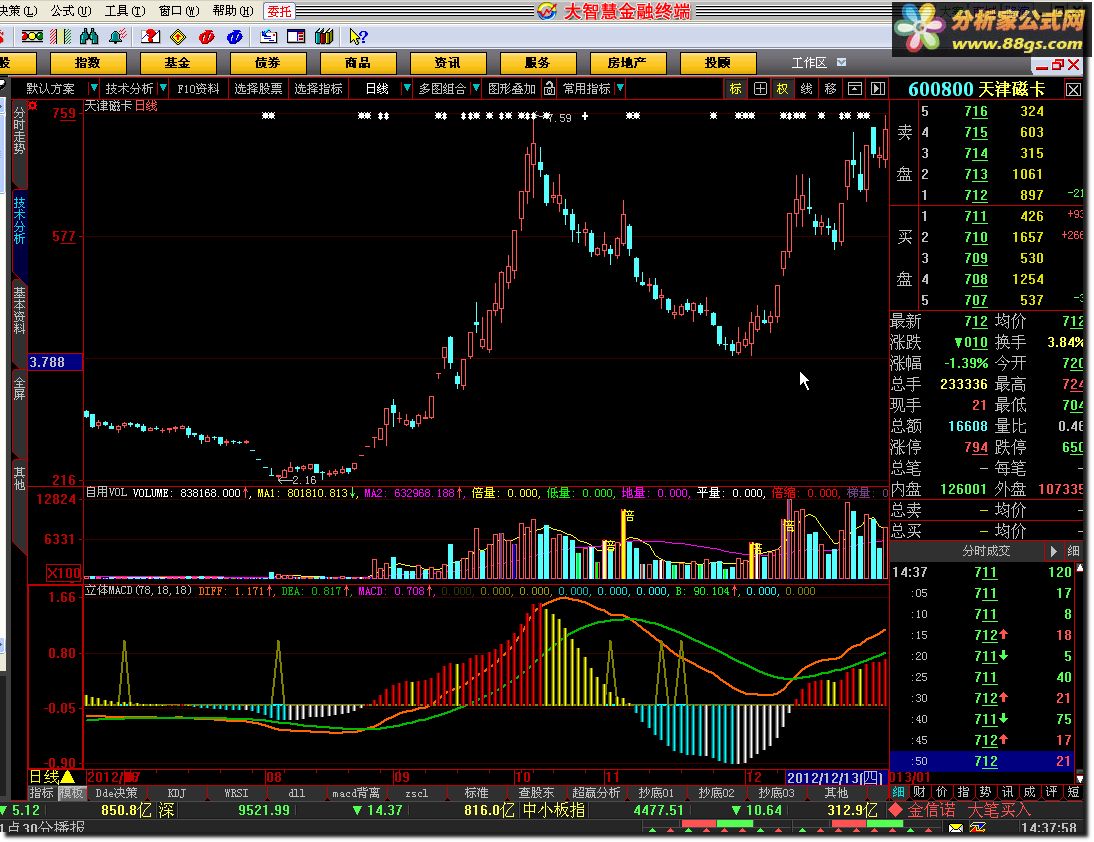The height and width of the screenshot is (842, 1094).
Task: Switch to Dde决策 indicator tab
Action: (117, 793)
